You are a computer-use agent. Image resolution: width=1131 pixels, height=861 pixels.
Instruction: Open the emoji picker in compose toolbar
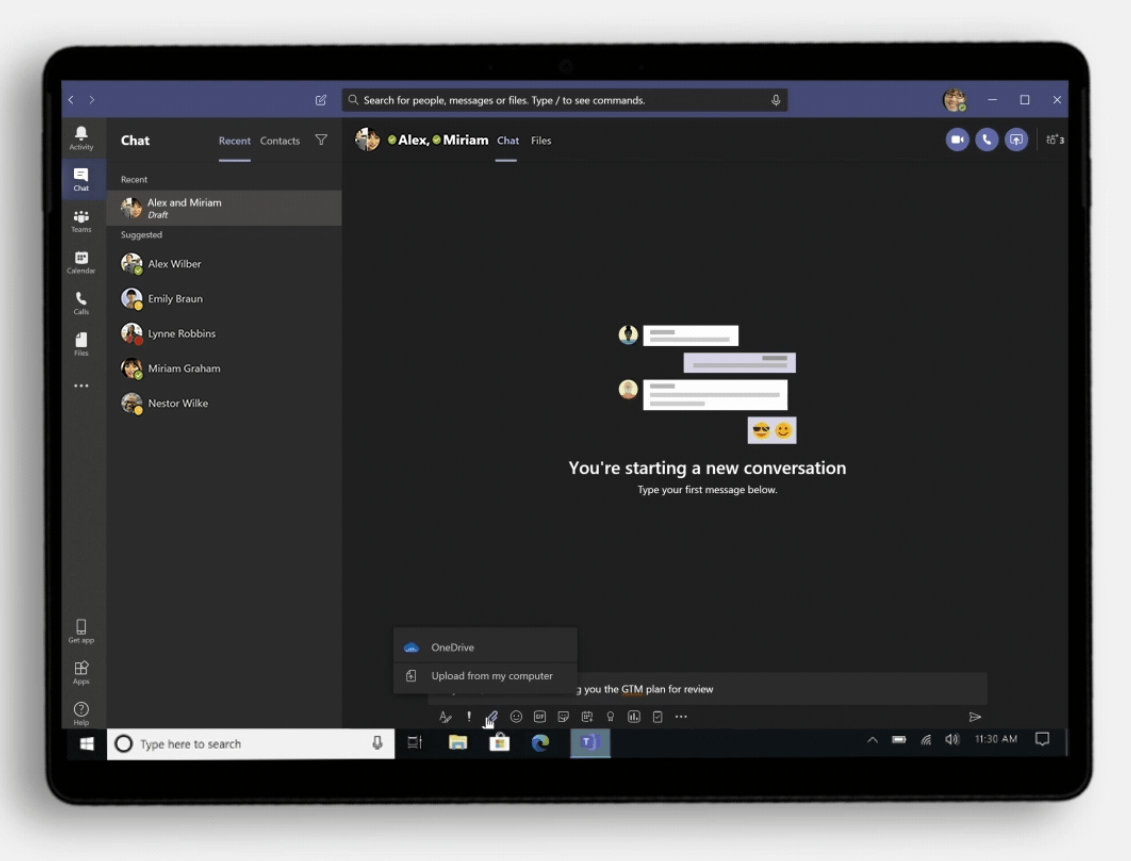click(x=516, y=717)
